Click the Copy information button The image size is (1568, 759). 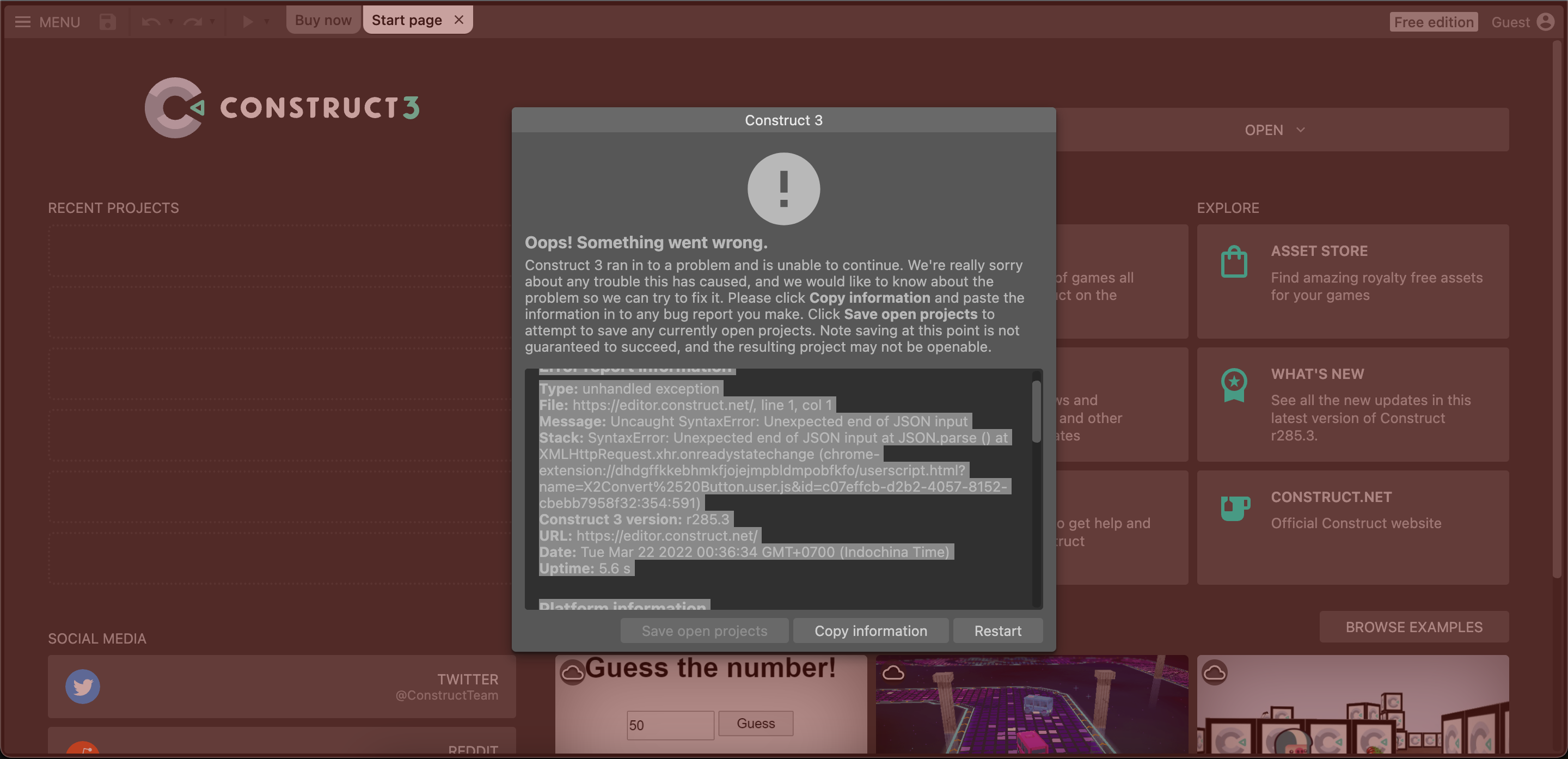click(871, 631)
